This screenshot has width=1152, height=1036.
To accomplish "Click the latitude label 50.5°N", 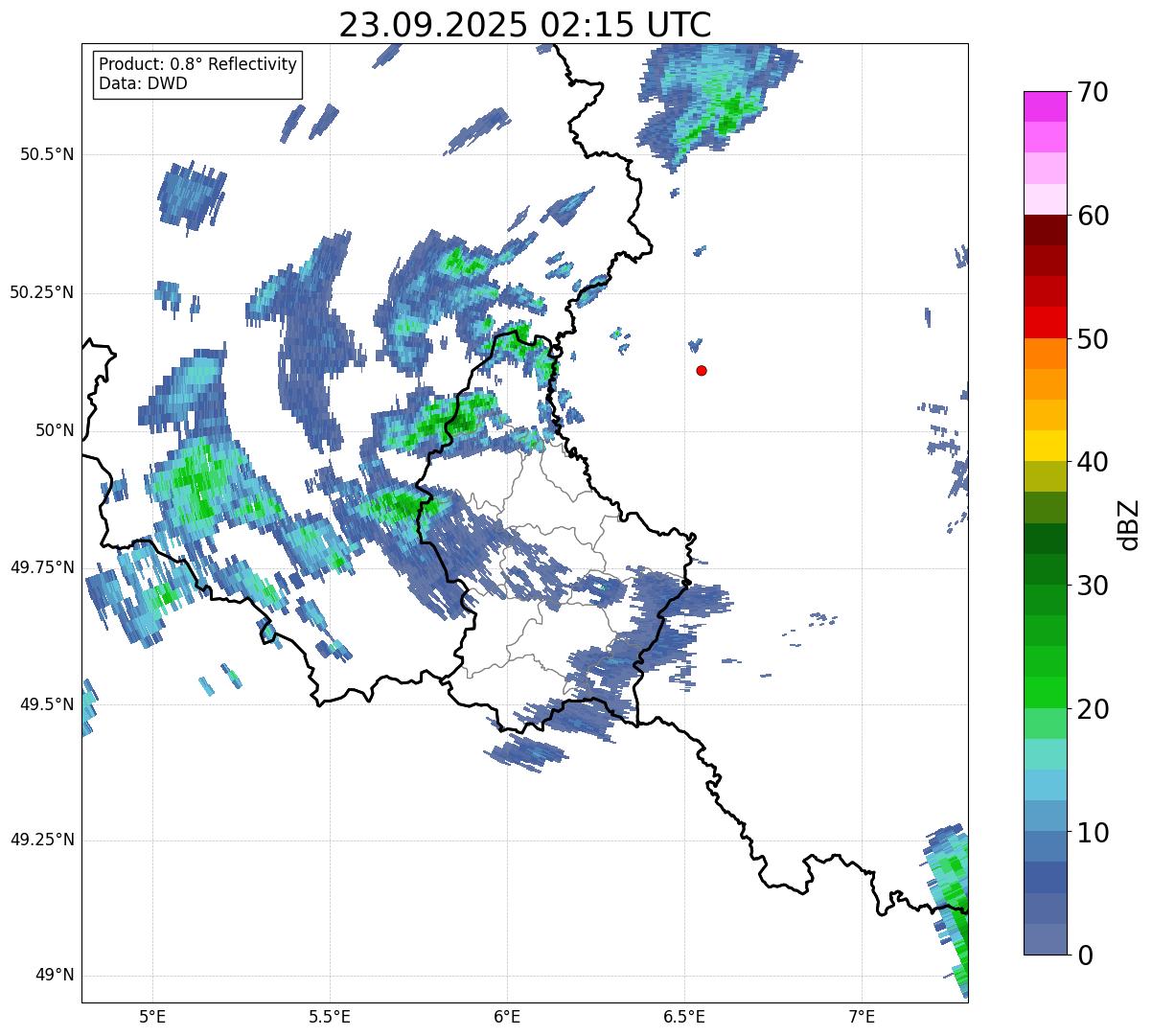I will point(47,154).
